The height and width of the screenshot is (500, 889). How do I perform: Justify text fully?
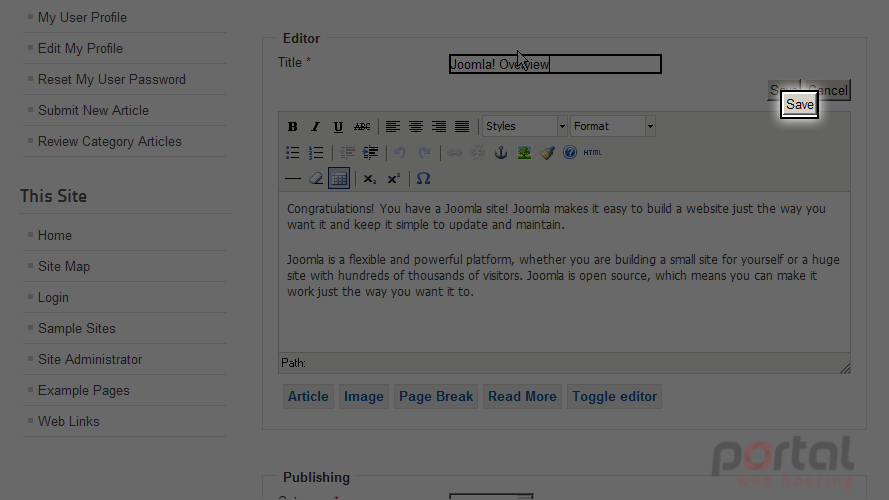pyautogui.click(x=462, y=126)
